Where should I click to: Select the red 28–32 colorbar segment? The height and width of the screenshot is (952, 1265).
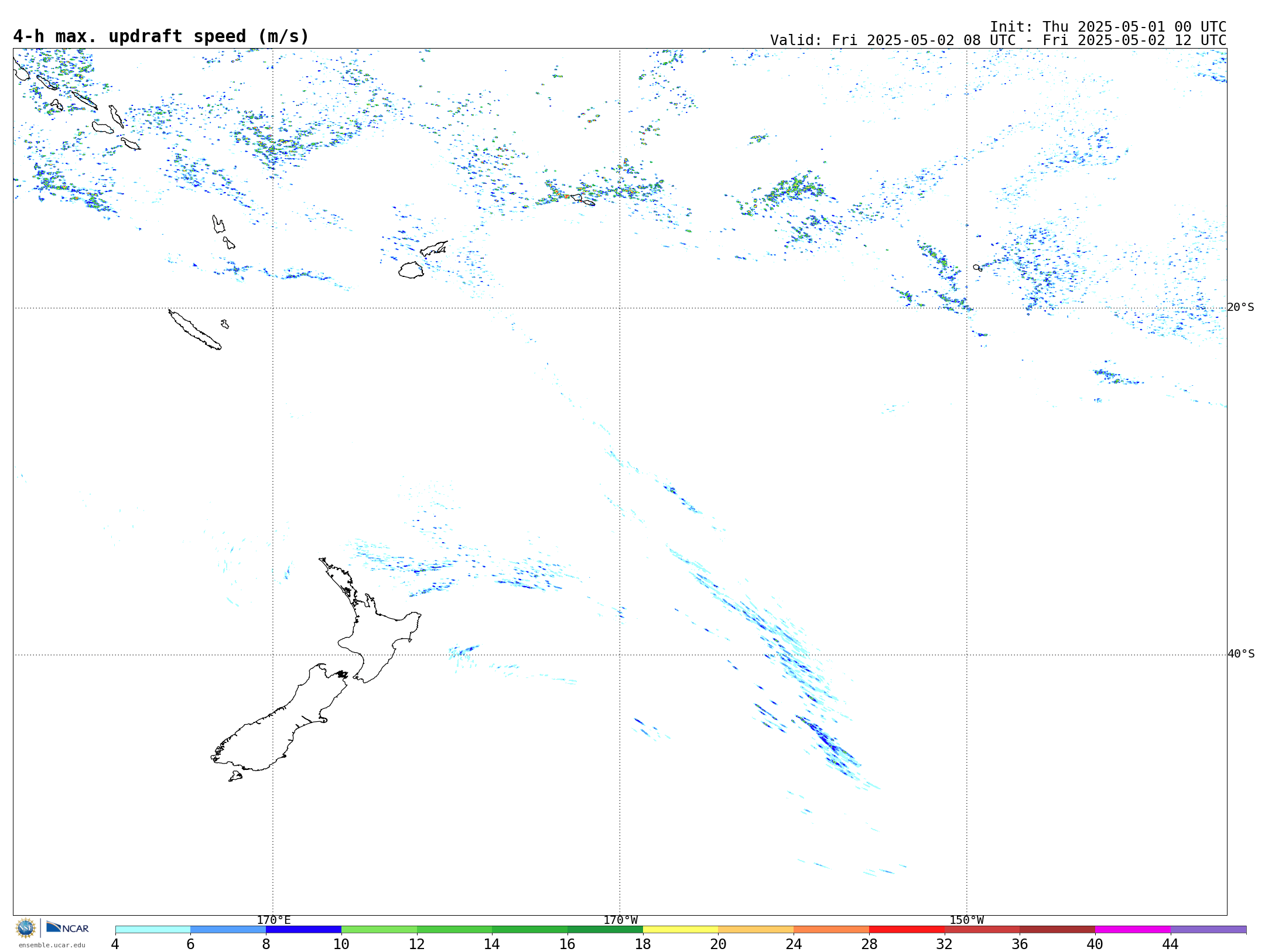[907, 930]
